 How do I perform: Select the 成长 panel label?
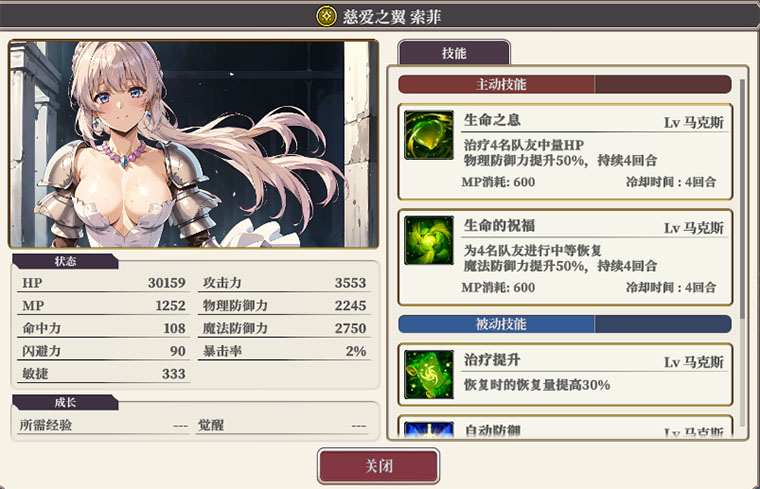click(65, 402)
